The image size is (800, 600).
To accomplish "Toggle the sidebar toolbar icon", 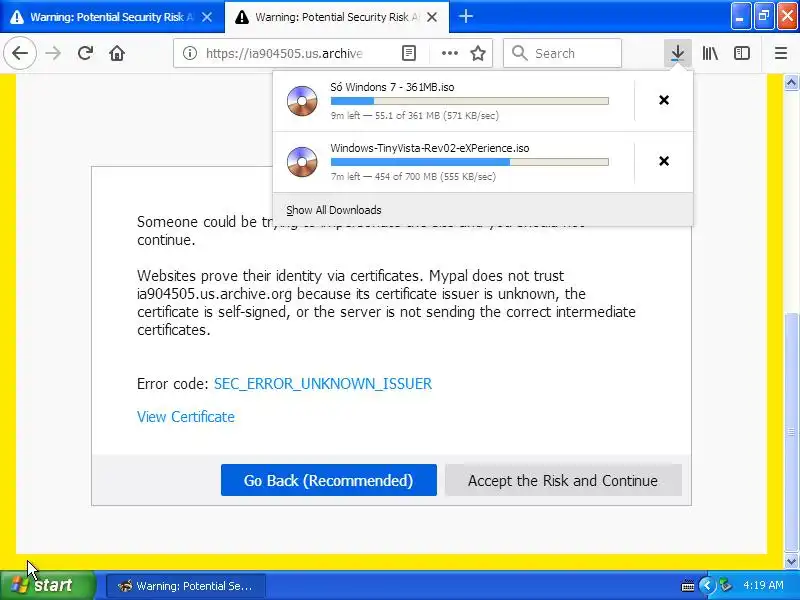I will pos(742,53).
